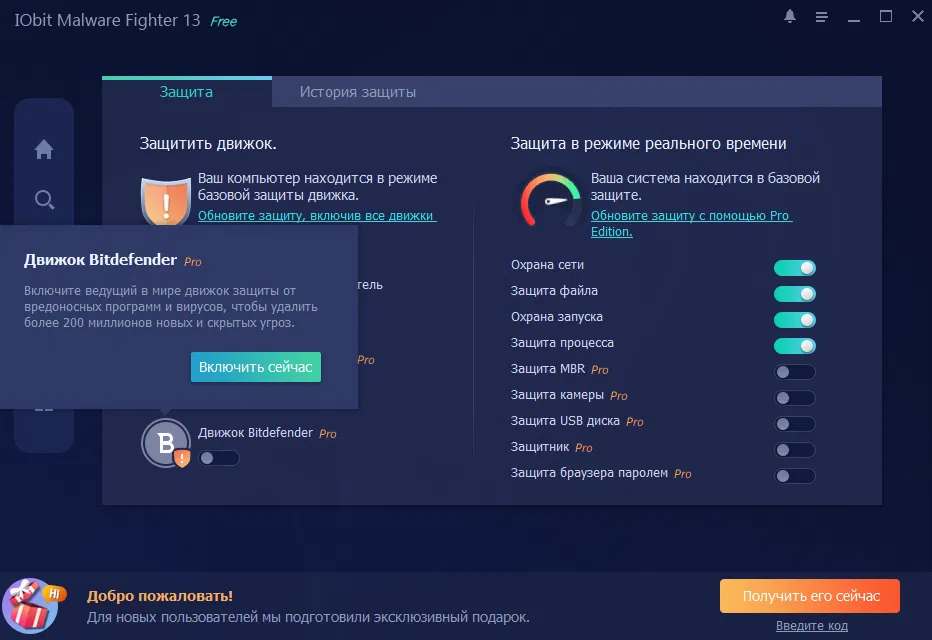Select the Защита tab
The width and height of the screenshot is (932, 640).
pyautogui.click(x=187, y=92)
